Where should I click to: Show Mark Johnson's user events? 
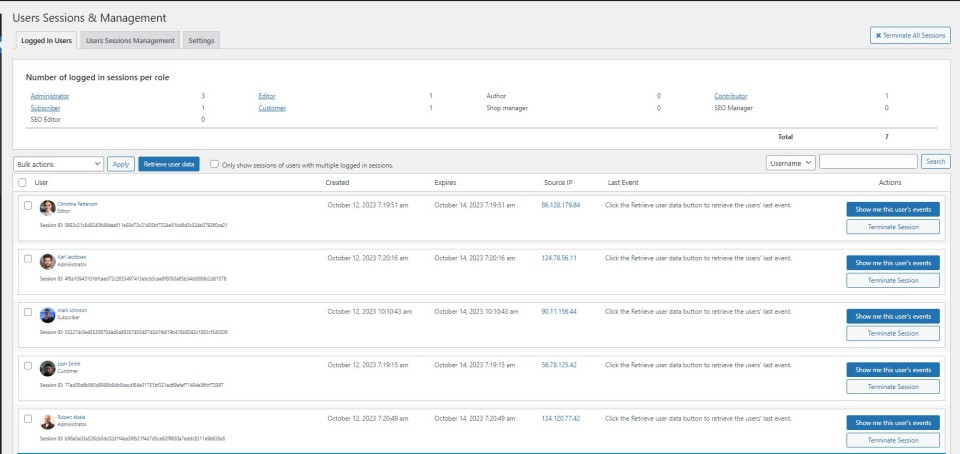click(892, 316)
